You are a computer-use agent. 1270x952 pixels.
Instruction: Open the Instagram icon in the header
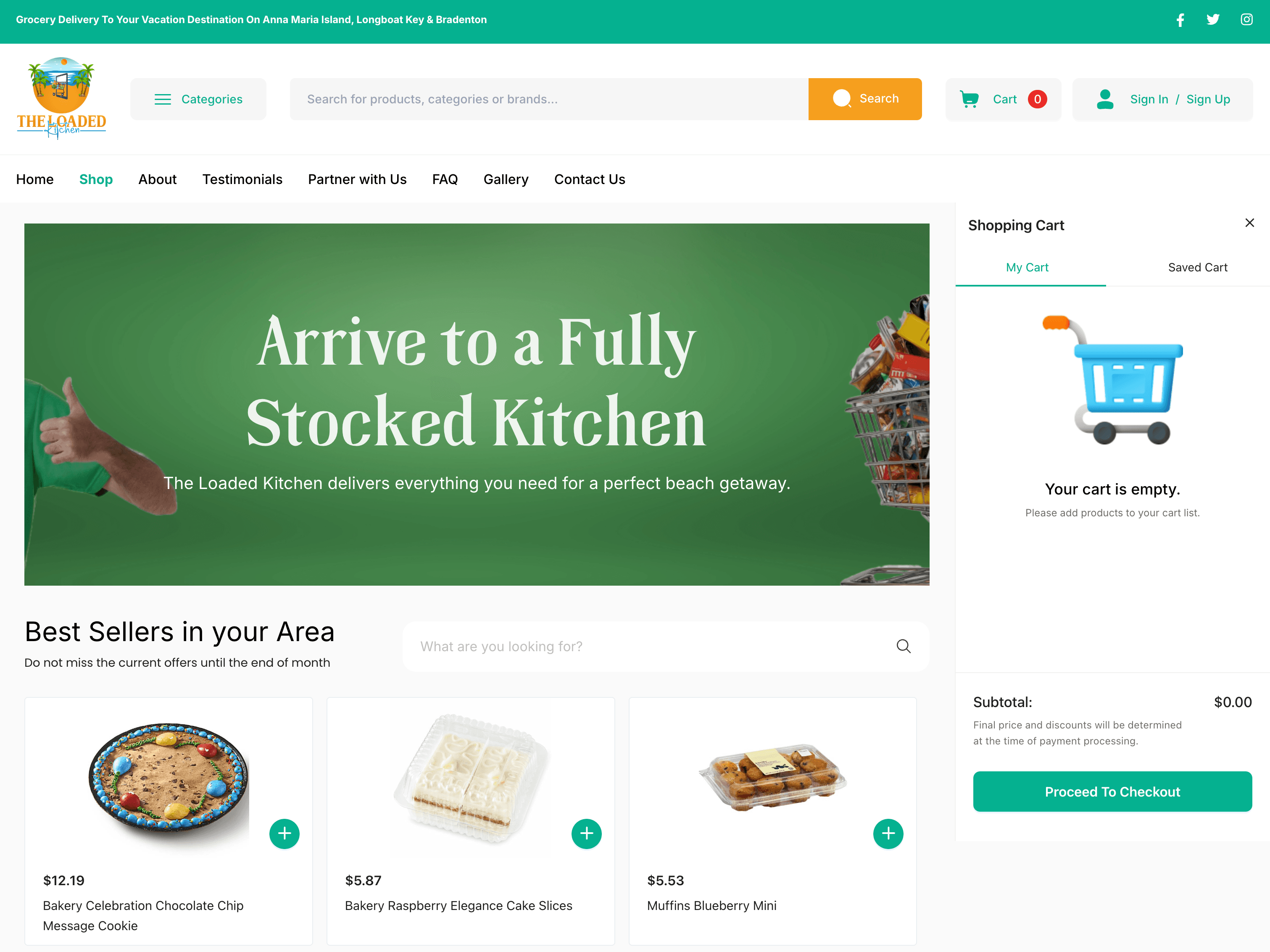1246,19
